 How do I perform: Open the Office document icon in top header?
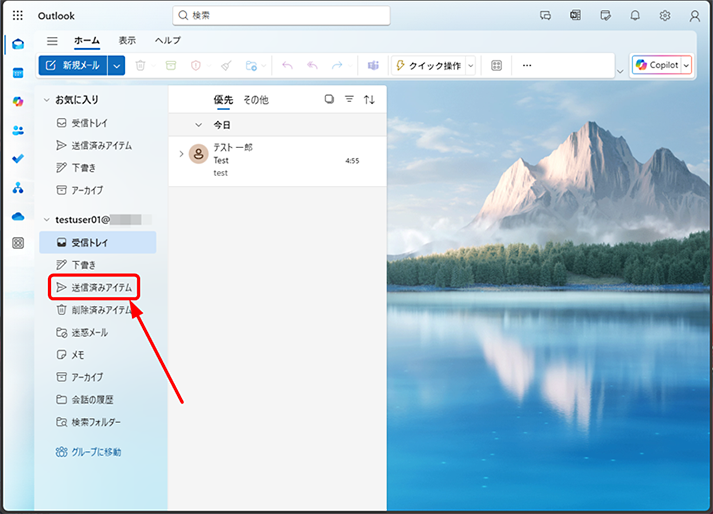pos(575,16)
